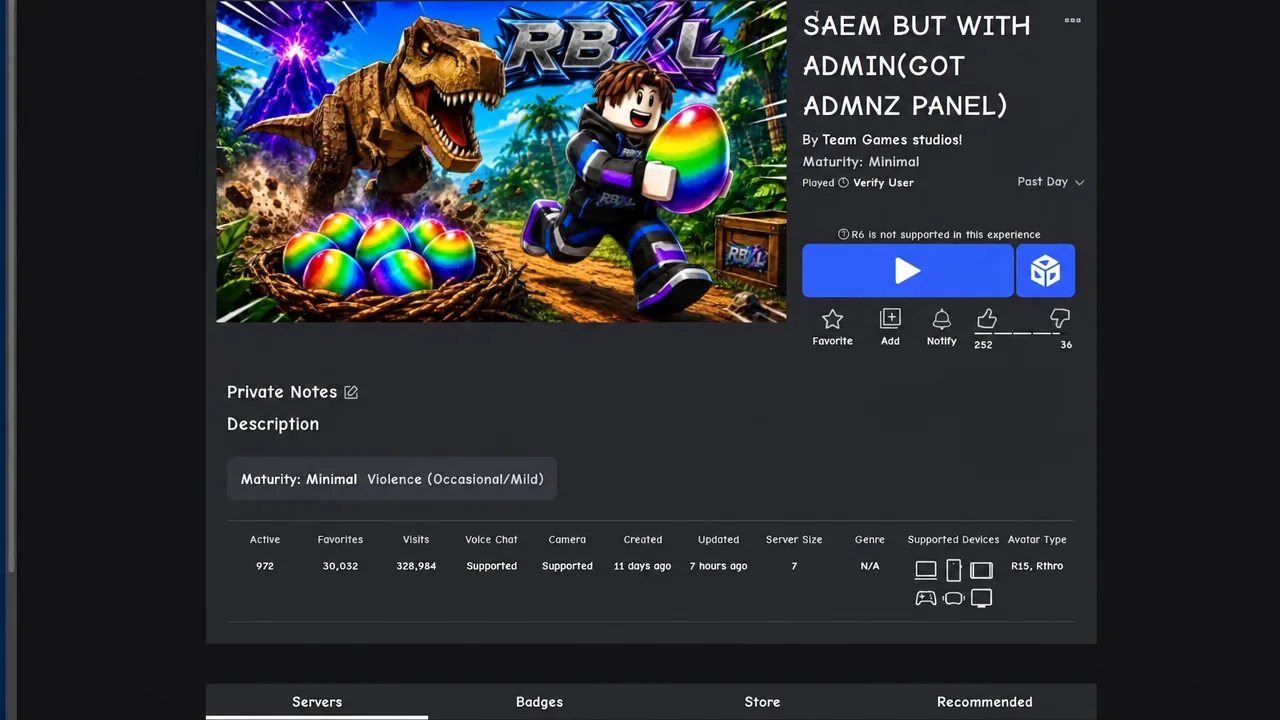This screenshot has width=1280, height=720.
Task: Switch to the Badges tab
Action: 539,702
